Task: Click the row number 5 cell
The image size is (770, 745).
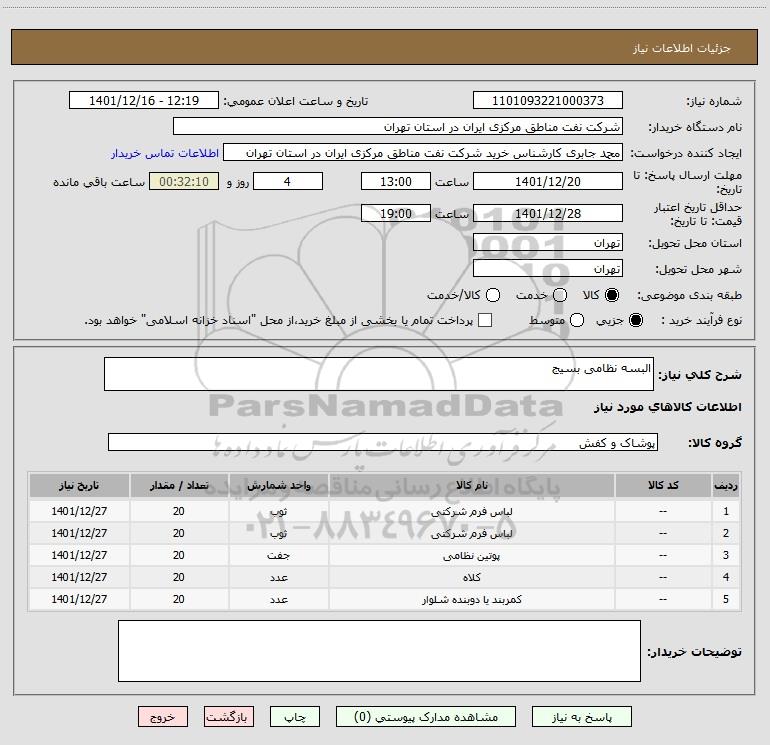Action: (x=726, y=599)
